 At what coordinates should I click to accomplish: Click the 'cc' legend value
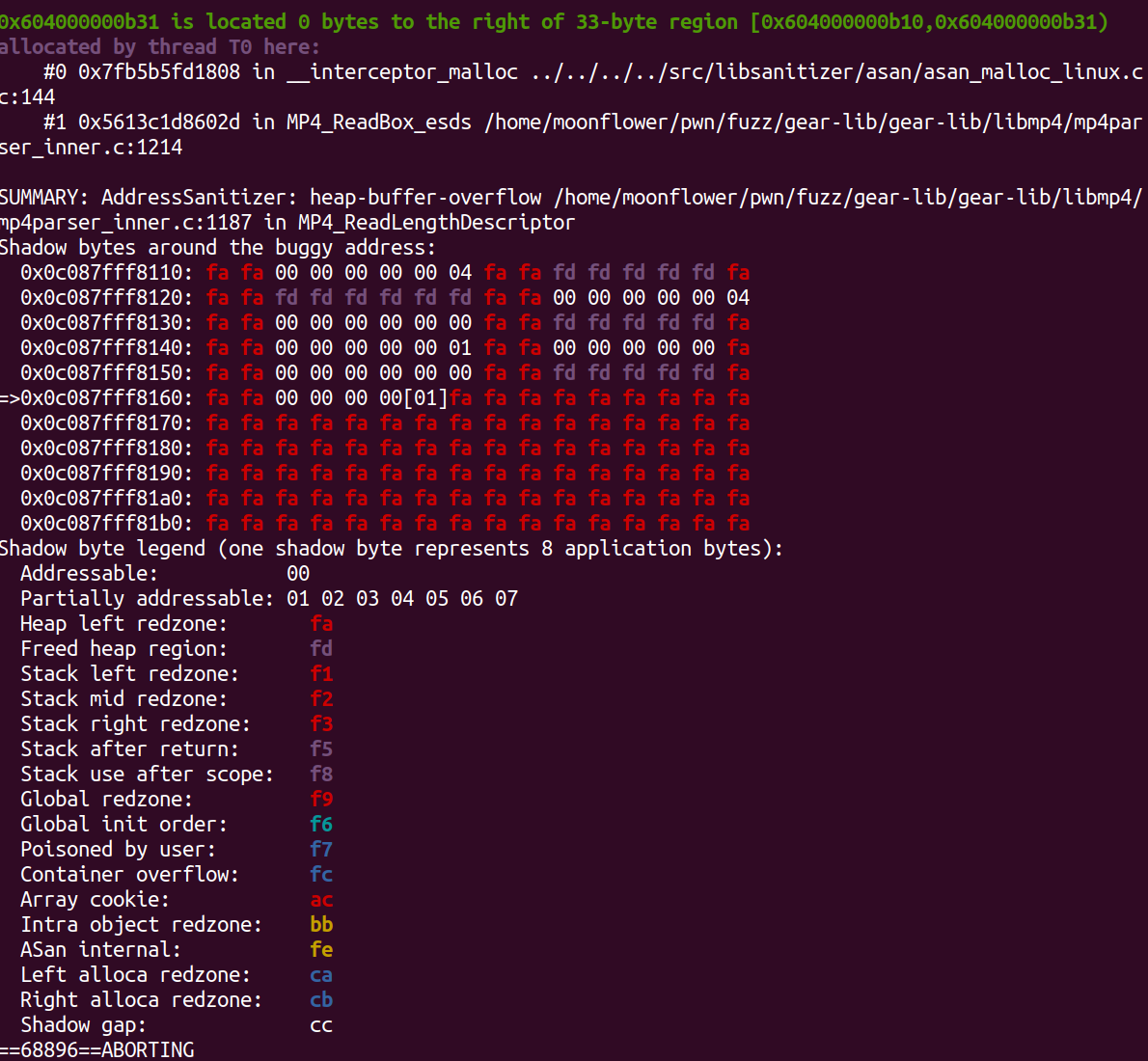(321, 1025)
